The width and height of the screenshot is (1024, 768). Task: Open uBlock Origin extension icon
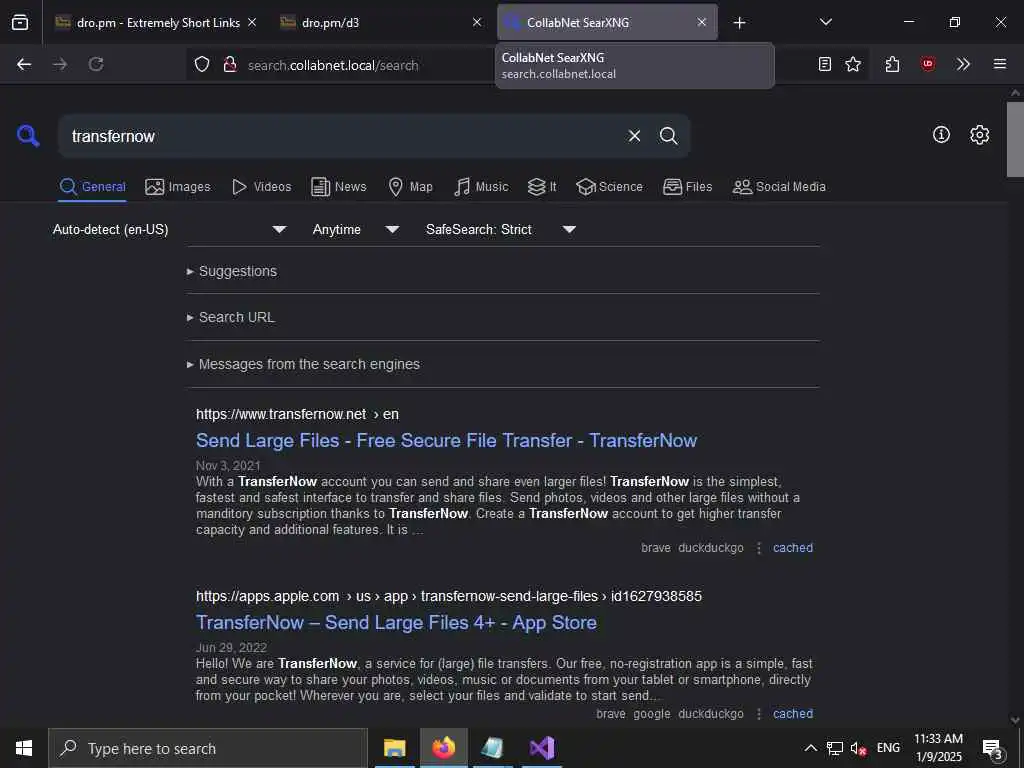tap(928, 64)
